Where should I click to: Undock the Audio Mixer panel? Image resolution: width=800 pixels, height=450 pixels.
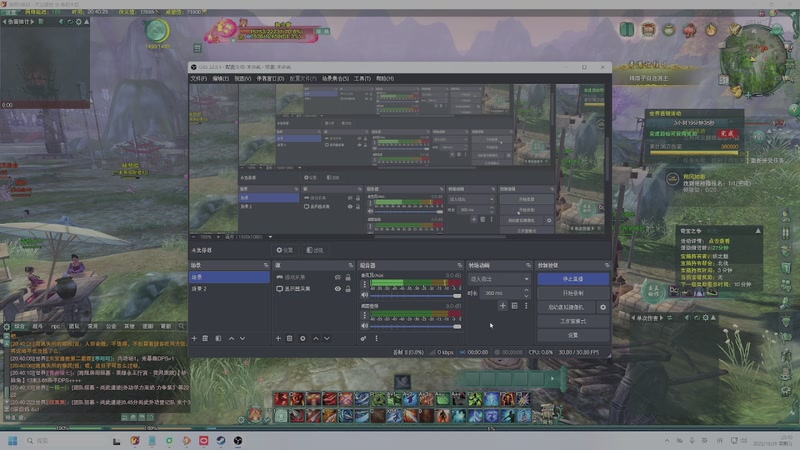coord(460,265)
